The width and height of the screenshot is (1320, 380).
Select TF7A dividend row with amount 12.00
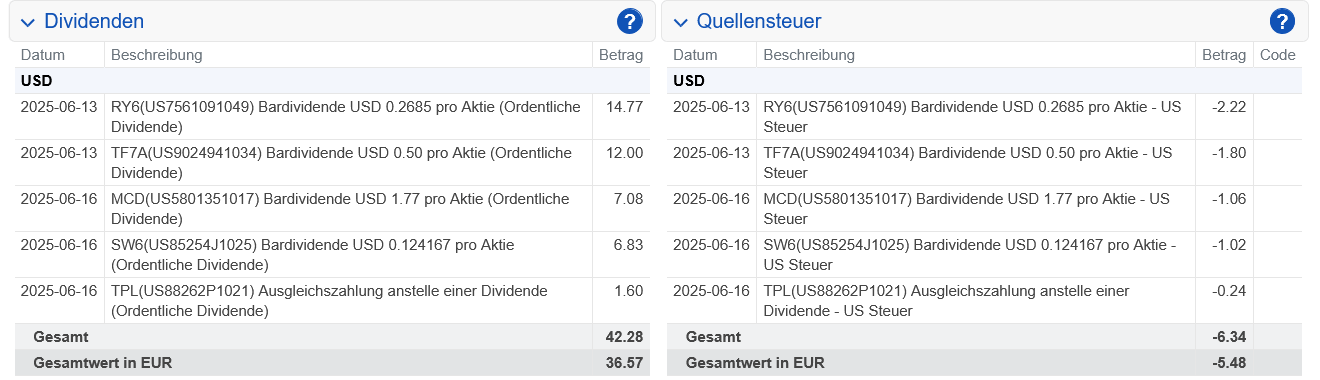(x=332, y=163)
